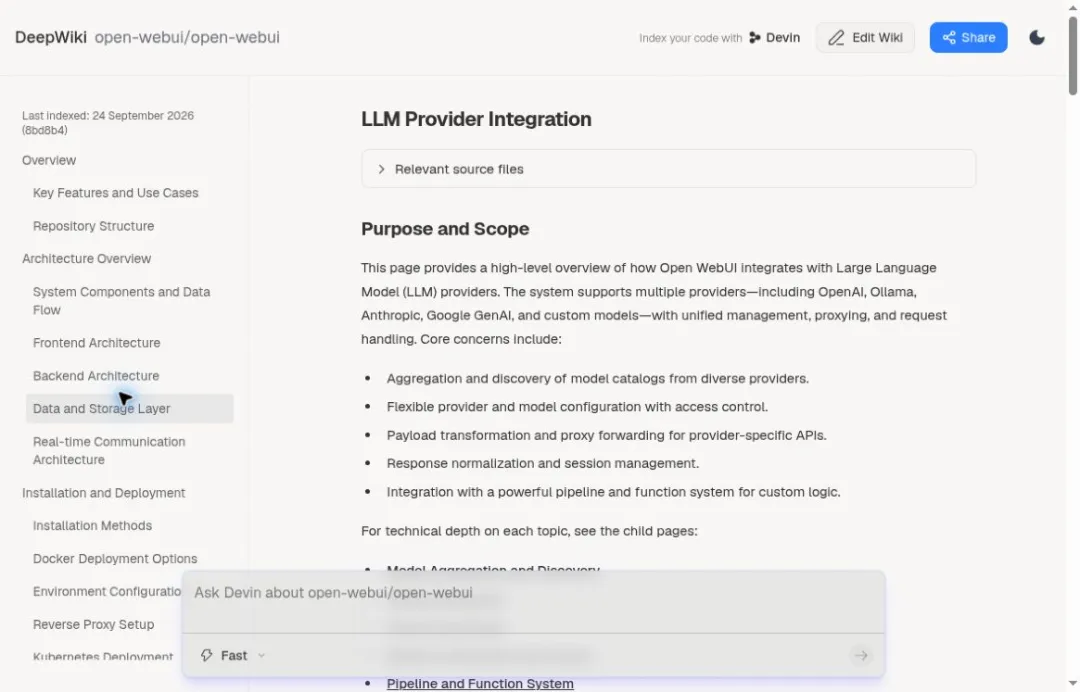1080x692 pixels.
Task: Follow the Pipeline and Function System link
Action: pos(480,683)
